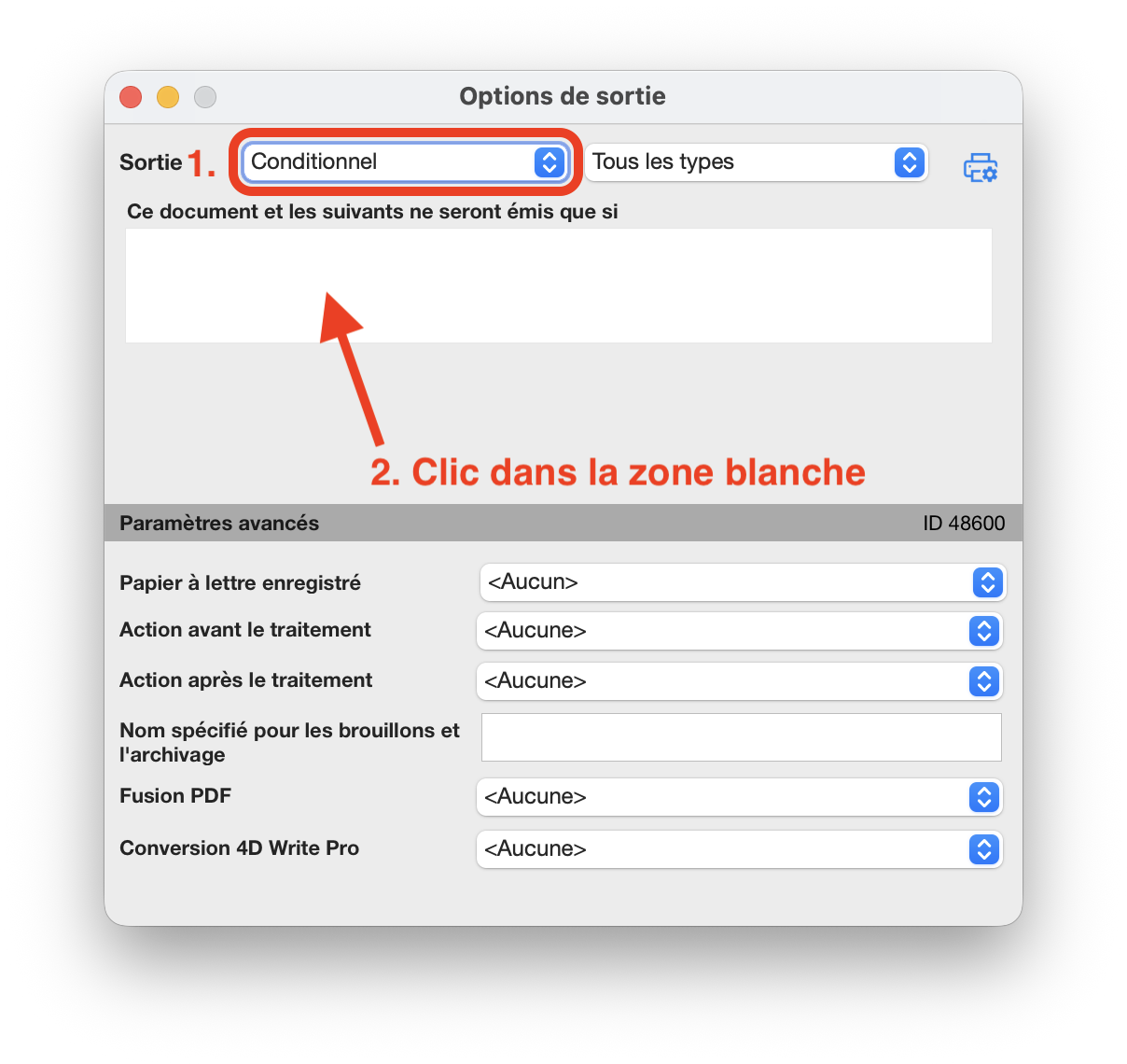Screen dimensions: 1127x1064
Task: Click inside the white condition zone
Action: coord(559,286)
